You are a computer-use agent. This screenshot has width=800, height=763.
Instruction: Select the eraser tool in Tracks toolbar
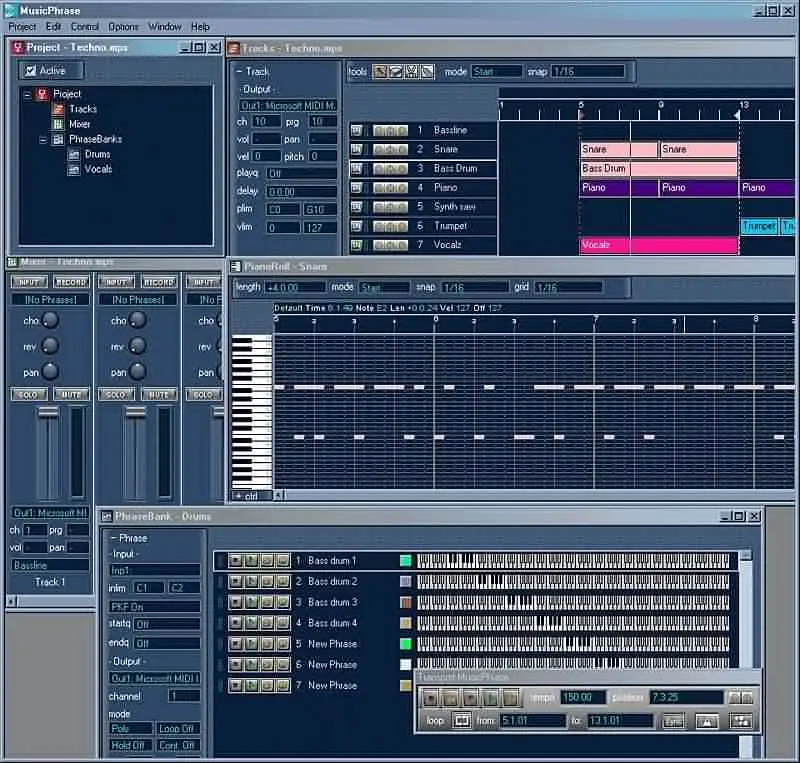click(396, 71)
